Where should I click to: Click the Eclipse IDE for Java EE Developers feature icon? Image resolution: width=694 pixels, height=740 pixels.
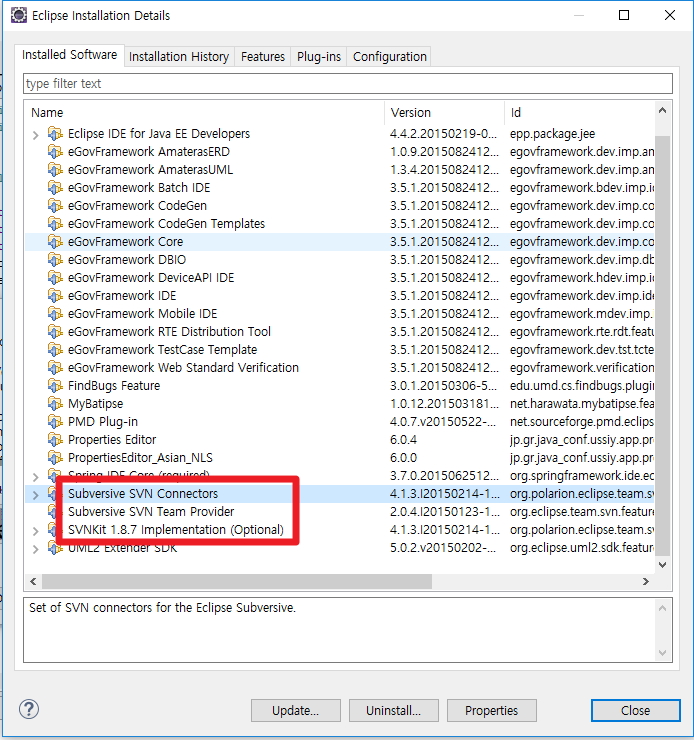coord(55,134)
